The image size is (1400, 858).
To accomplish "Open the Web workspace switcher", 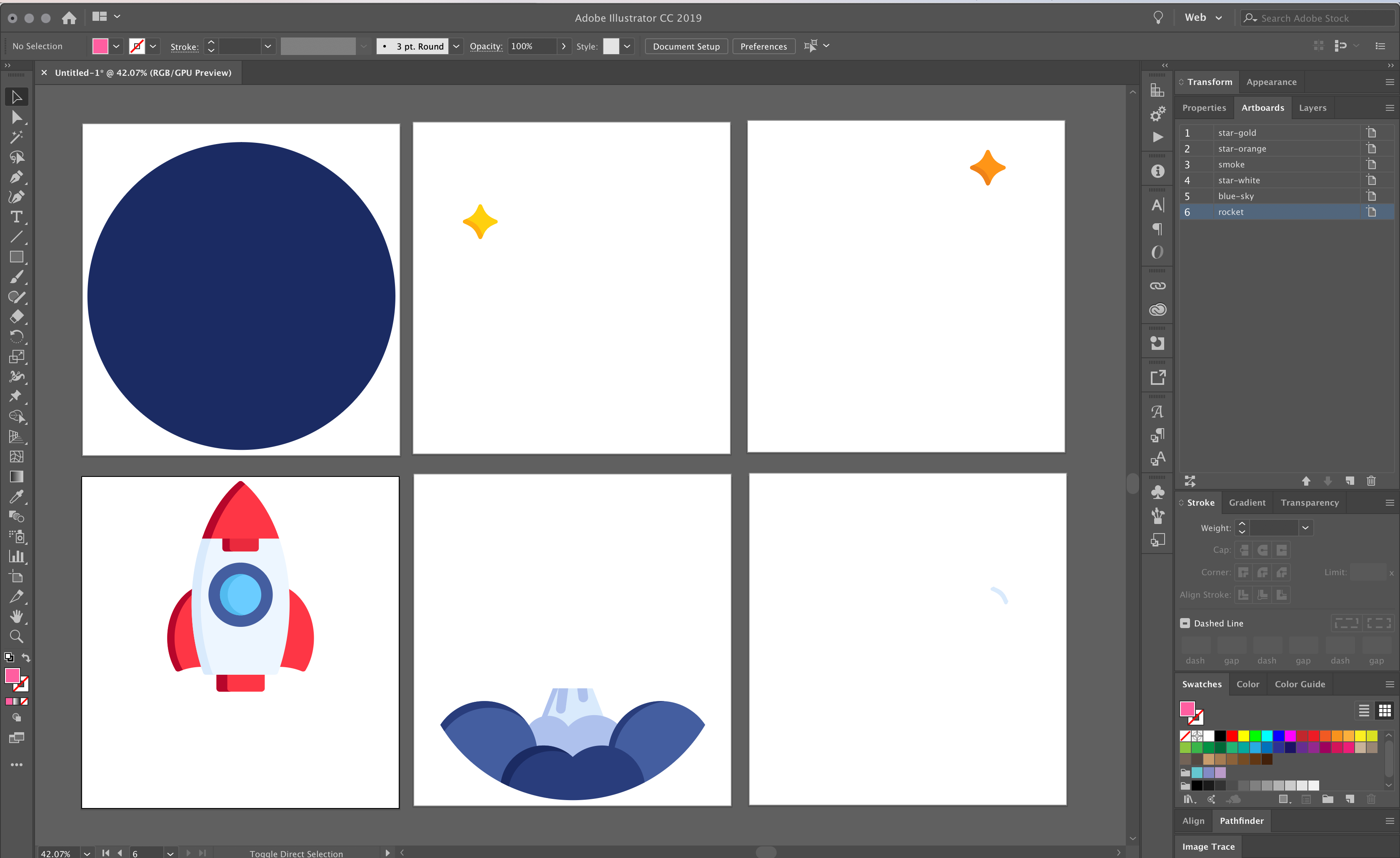I will pos(1203,17).
